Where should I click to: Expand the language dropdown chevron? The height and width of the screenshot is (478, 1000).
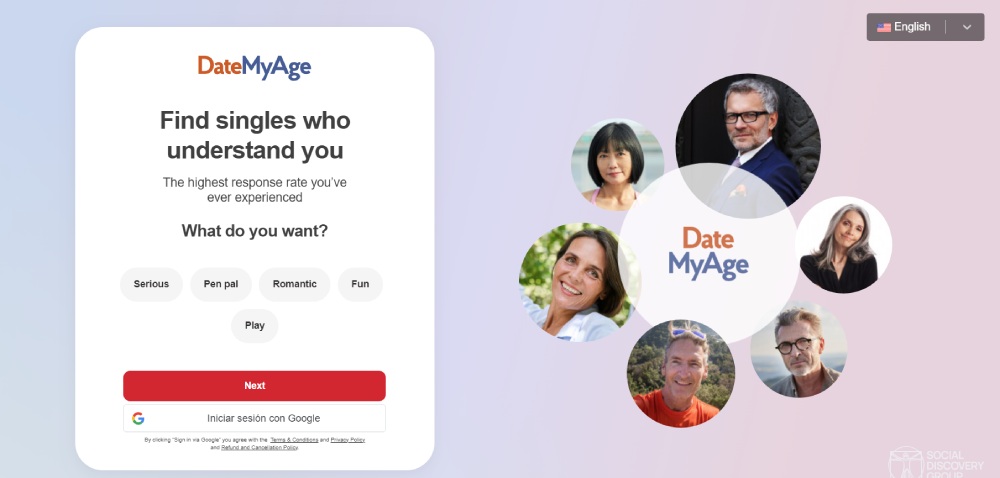(x=967, y=27)
